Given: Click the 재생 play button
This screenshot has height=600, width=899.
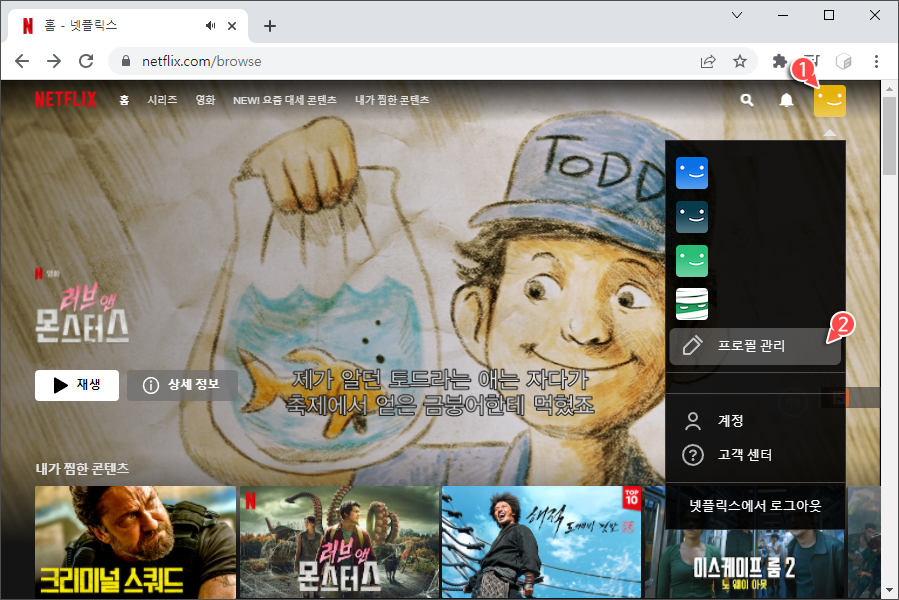Looking at the screenshot, I should 76,385.
